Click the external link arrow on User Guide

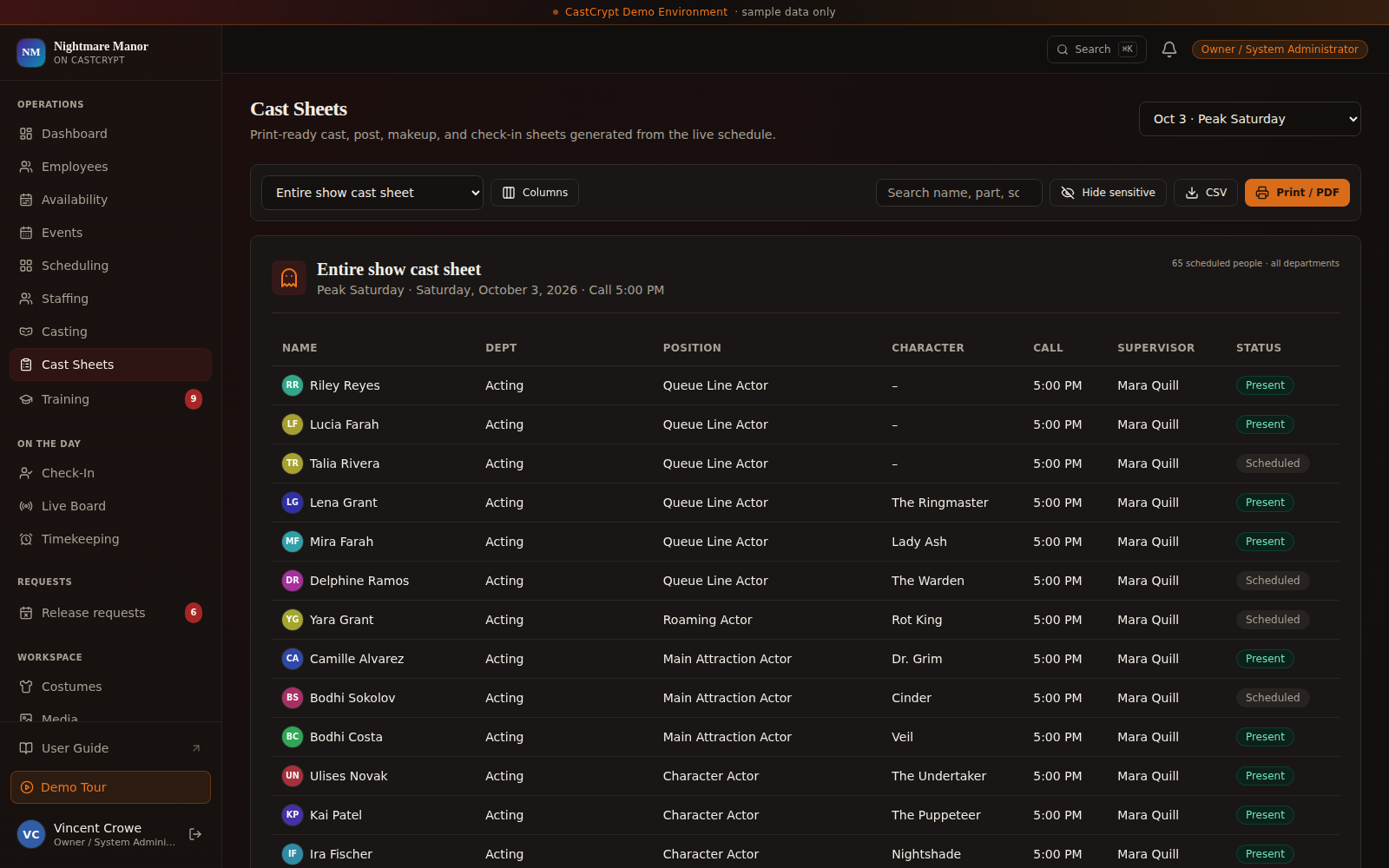[x=196, y=748]
